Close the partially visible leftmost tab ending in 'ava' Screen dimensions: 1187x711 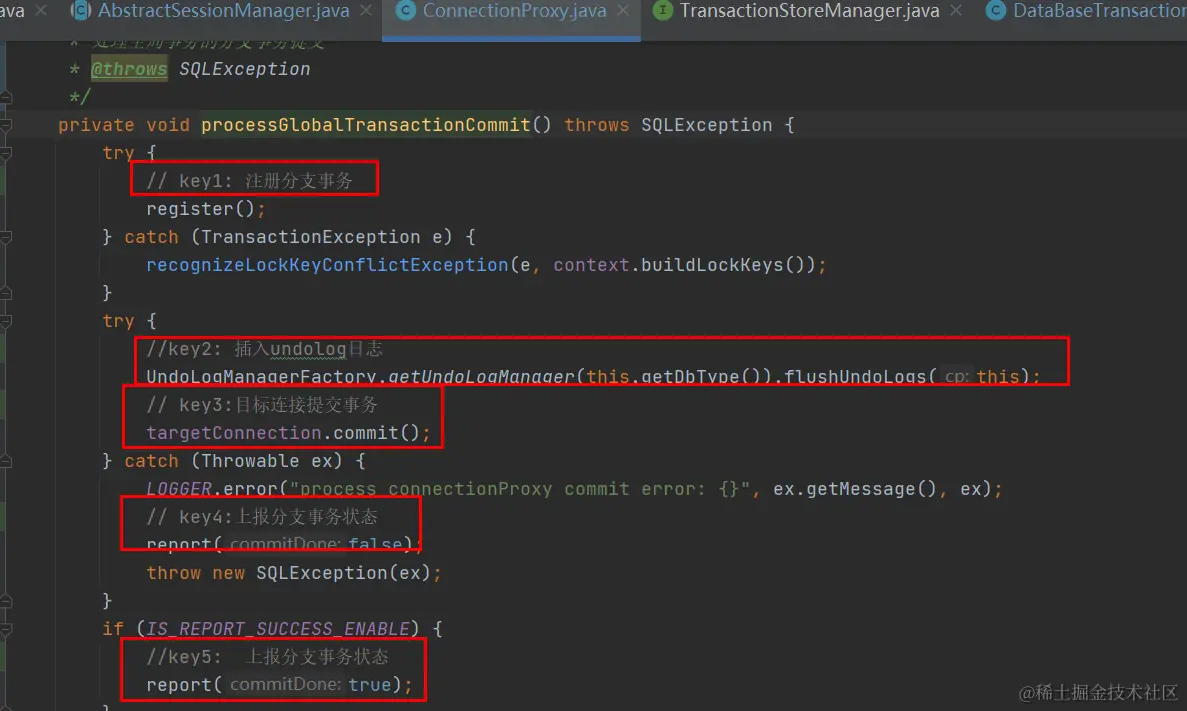pos(41,11)
